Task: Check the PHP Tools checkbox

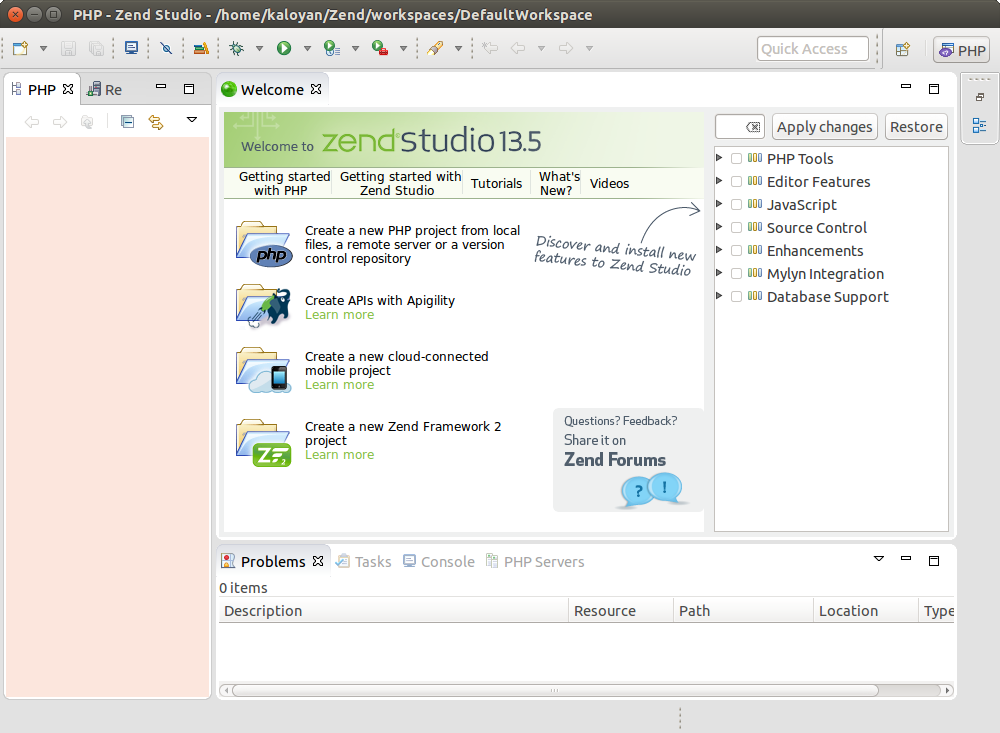Action: [x=736, y=159]
